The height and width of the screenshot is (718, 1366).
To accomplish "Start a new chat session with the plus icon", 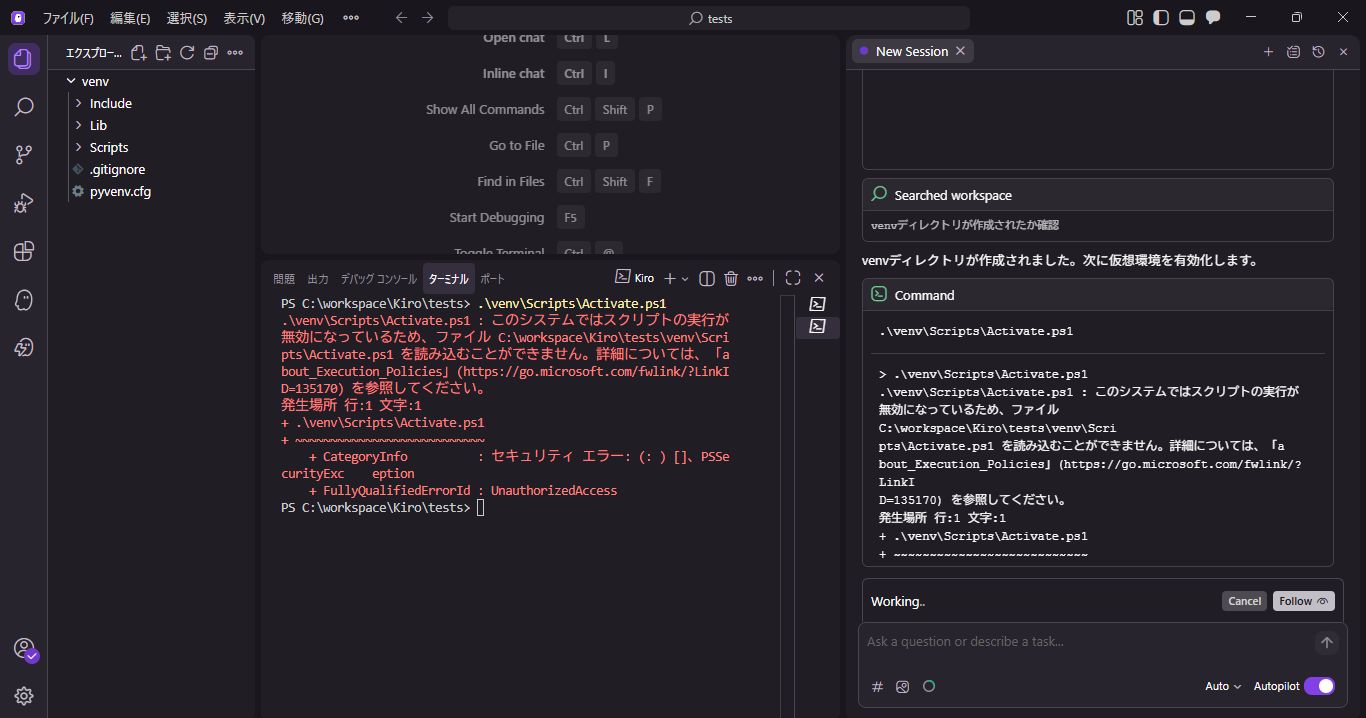I will 1268,51.
